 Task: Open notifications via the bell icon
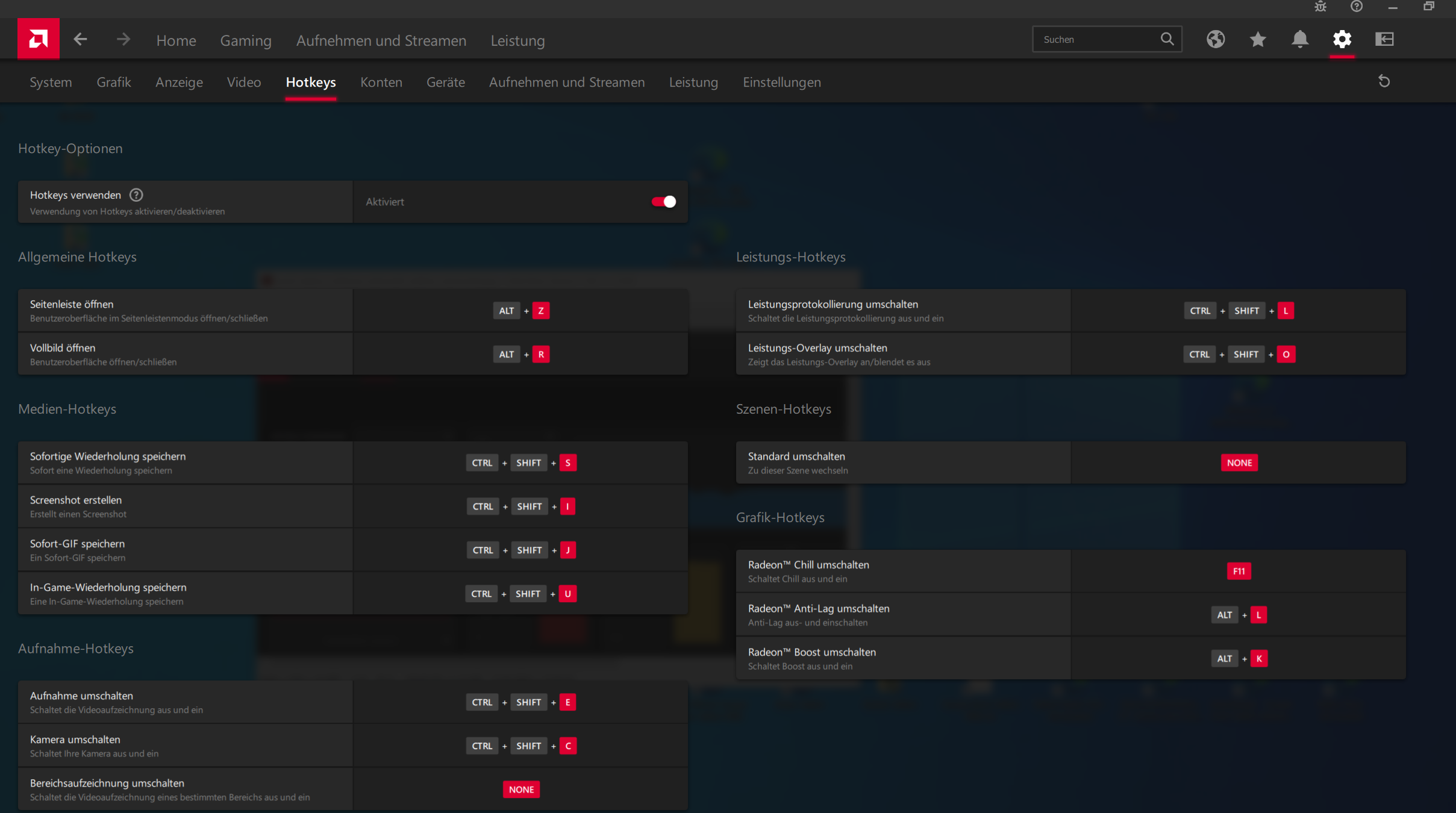coord(1300,39)
